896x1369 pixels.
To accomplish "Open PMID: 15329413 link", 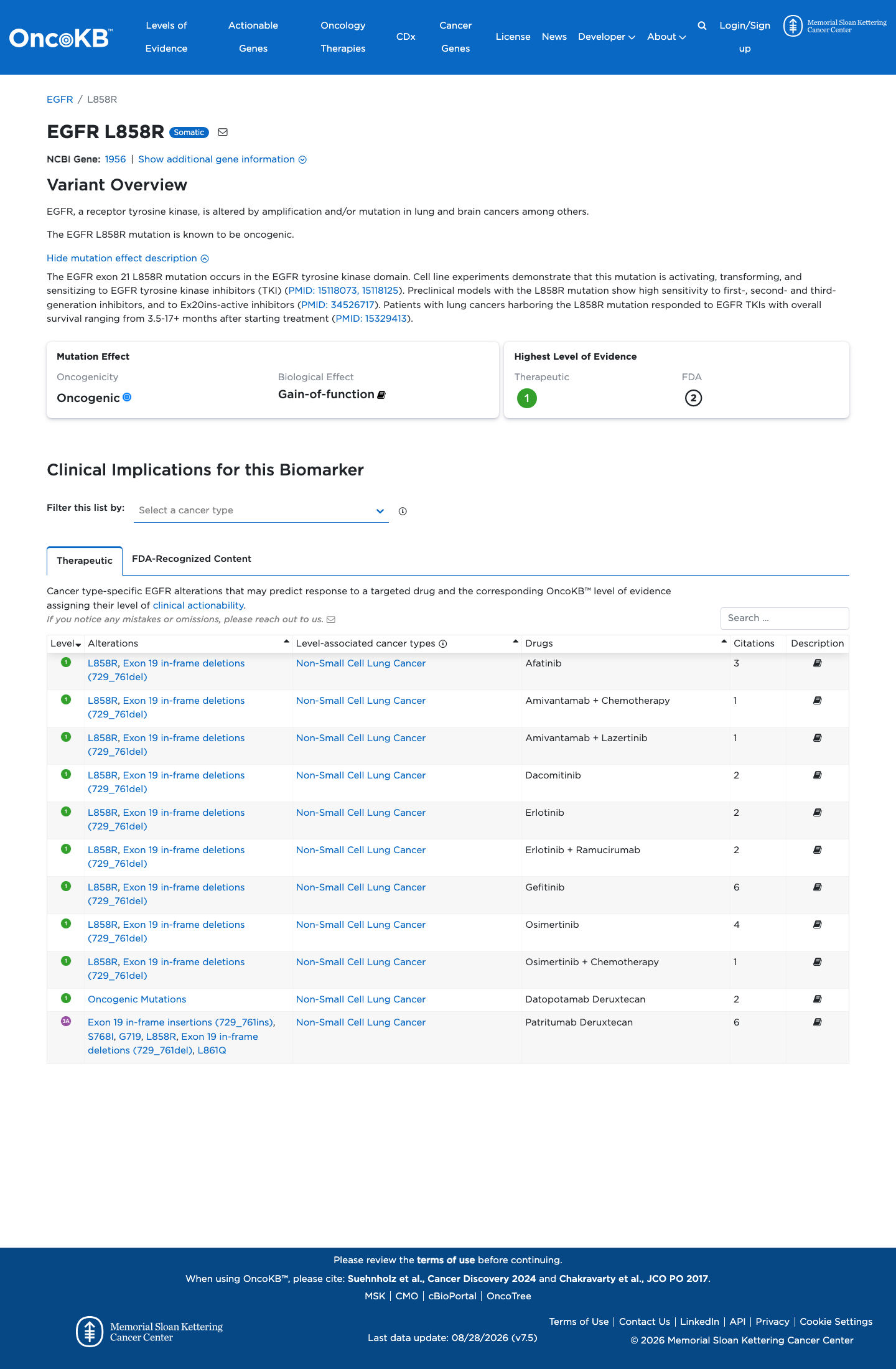I will 371,319.
